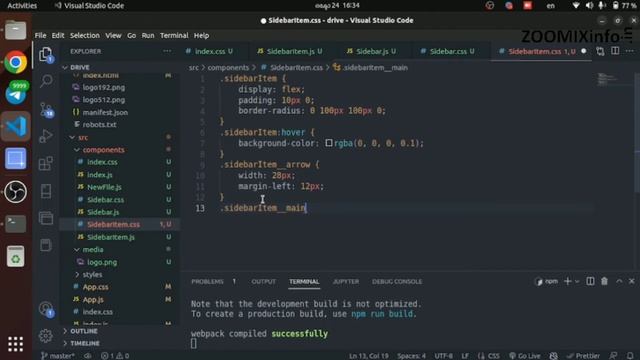The width and height of the screenshot is (640, 360).
Task: Kill terminal with trash icon
Action: (604, 281)
